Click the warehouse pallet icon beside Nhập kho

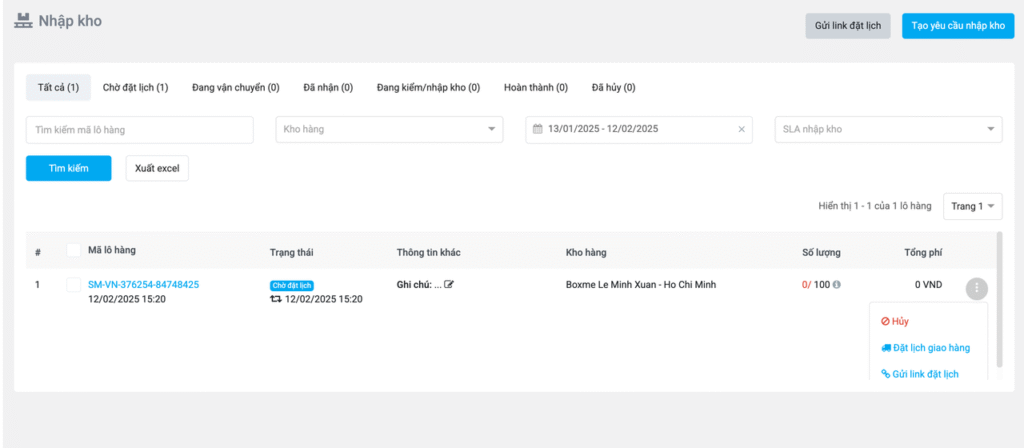23,20
